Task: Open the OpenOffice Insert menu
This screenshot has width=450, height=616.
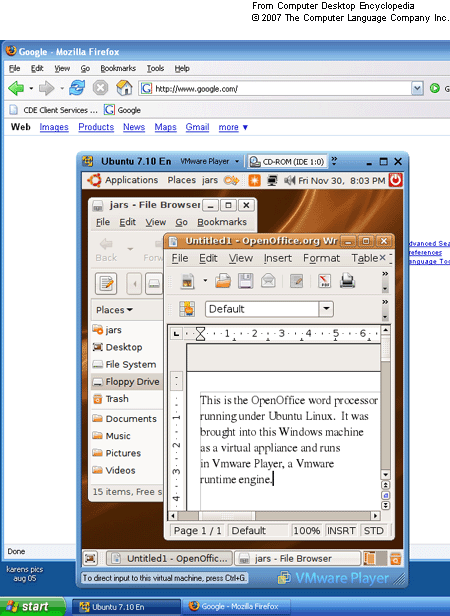Action: click(278, 258)
